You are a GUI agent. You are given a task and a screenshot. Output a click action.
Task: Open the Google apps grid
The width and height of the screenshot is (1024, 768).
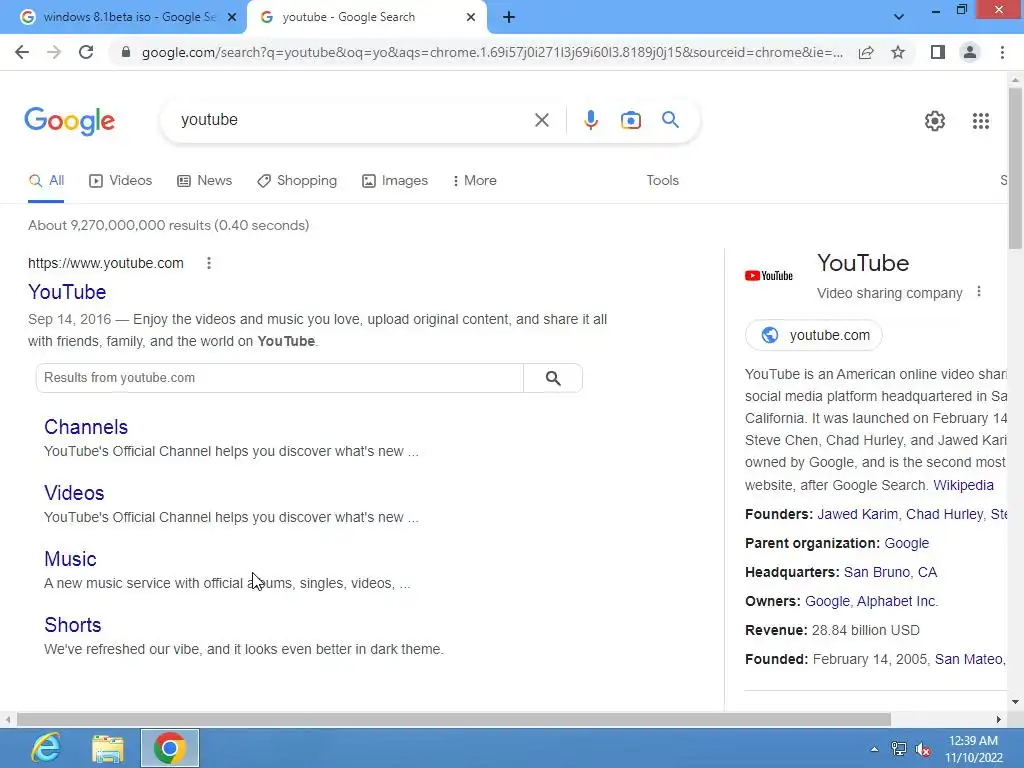pyautogui.click(x=980, y=121)
